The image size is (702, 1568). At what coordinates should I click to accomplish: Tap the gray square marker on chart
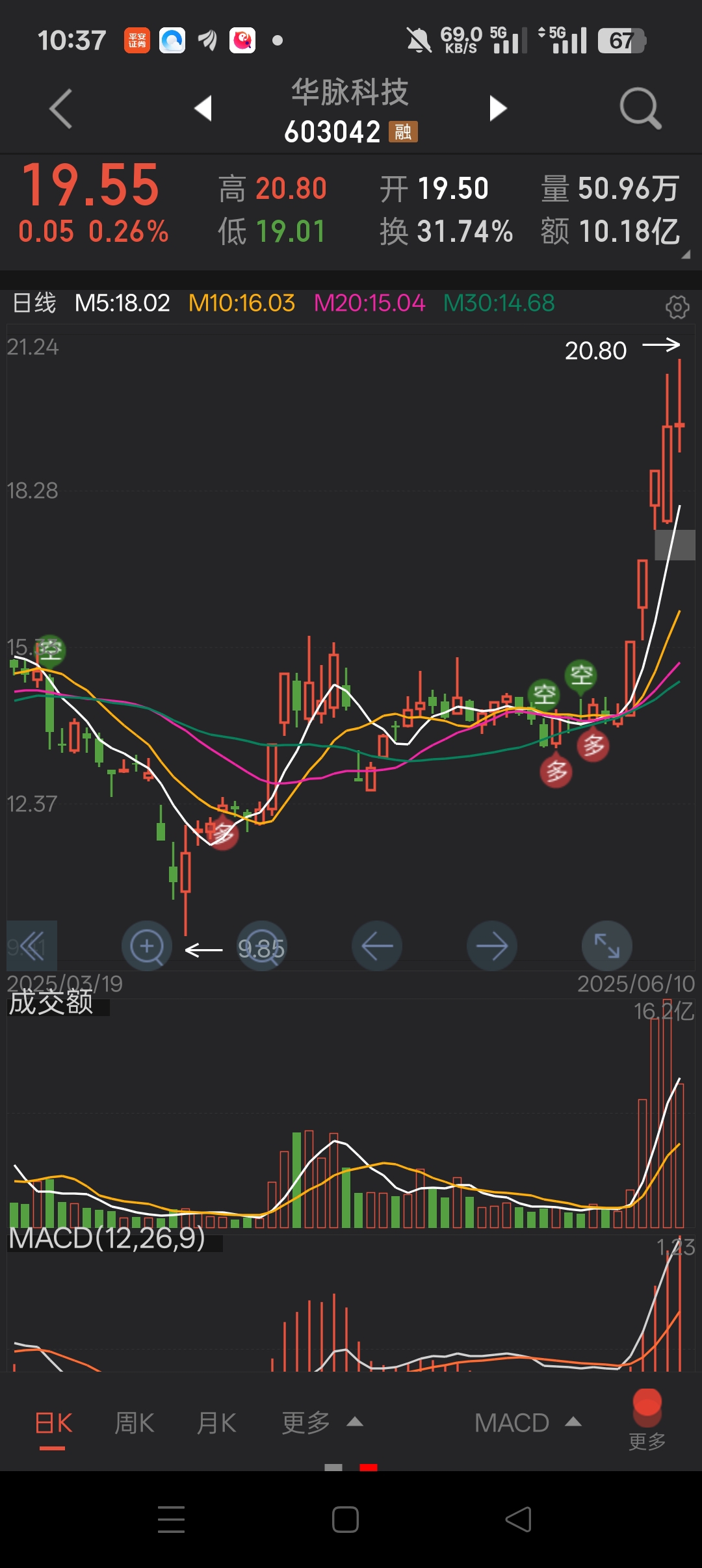[675, 545]
